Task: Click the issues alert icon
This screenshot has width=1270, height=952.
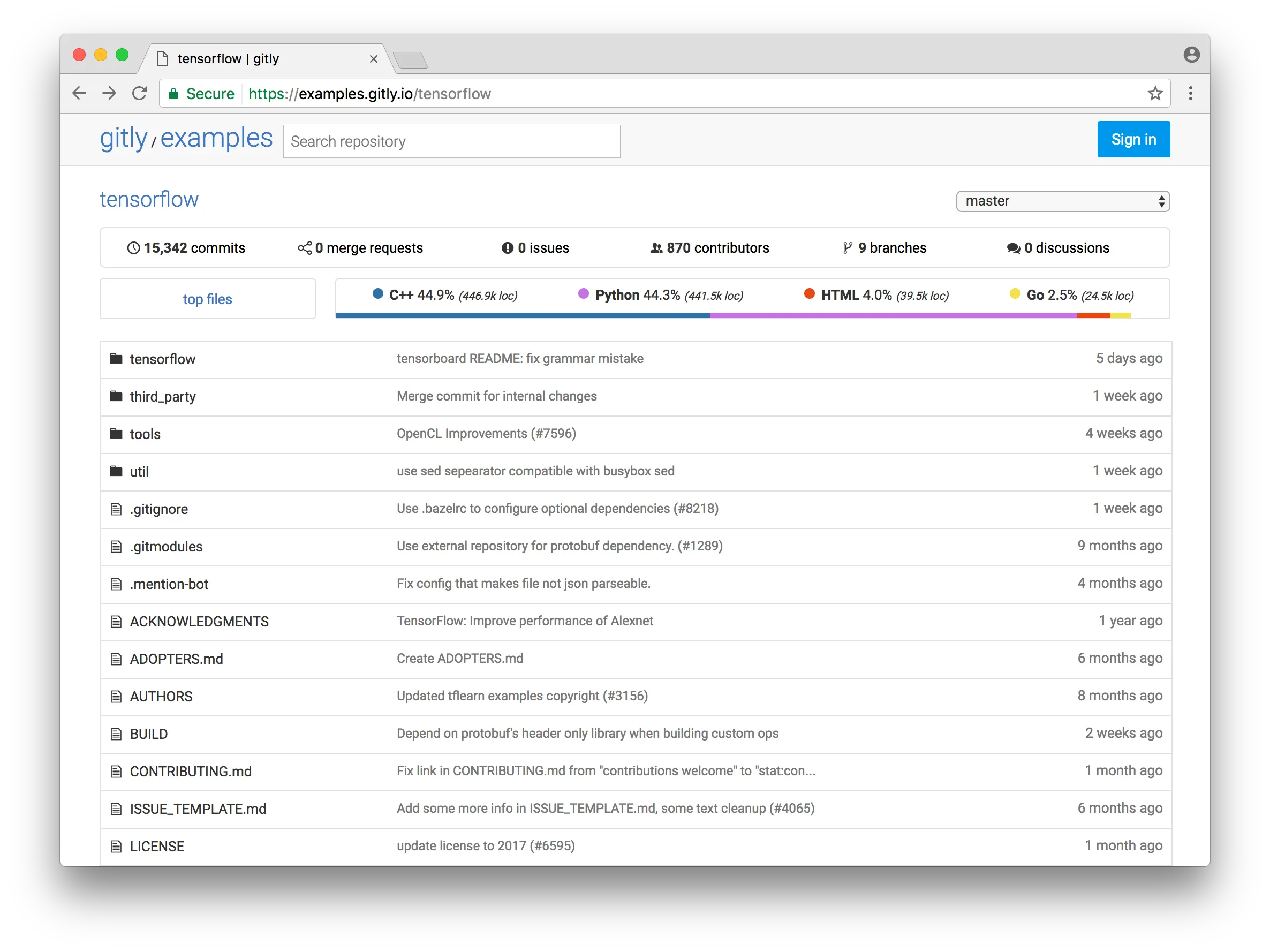Action: click(507, 247)
